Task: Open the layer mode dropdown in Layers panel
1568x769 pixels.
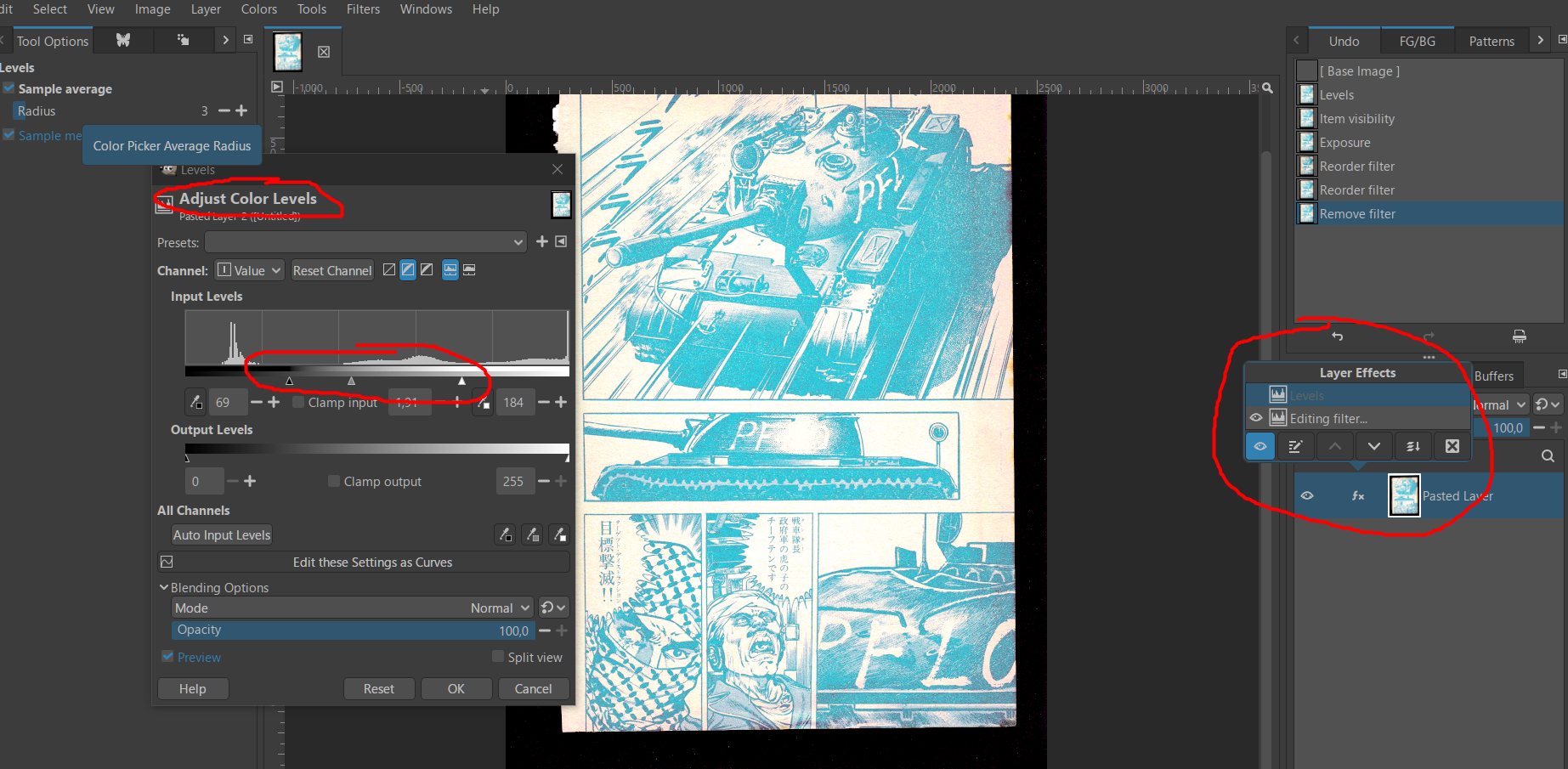Action: click(1501, 404)
